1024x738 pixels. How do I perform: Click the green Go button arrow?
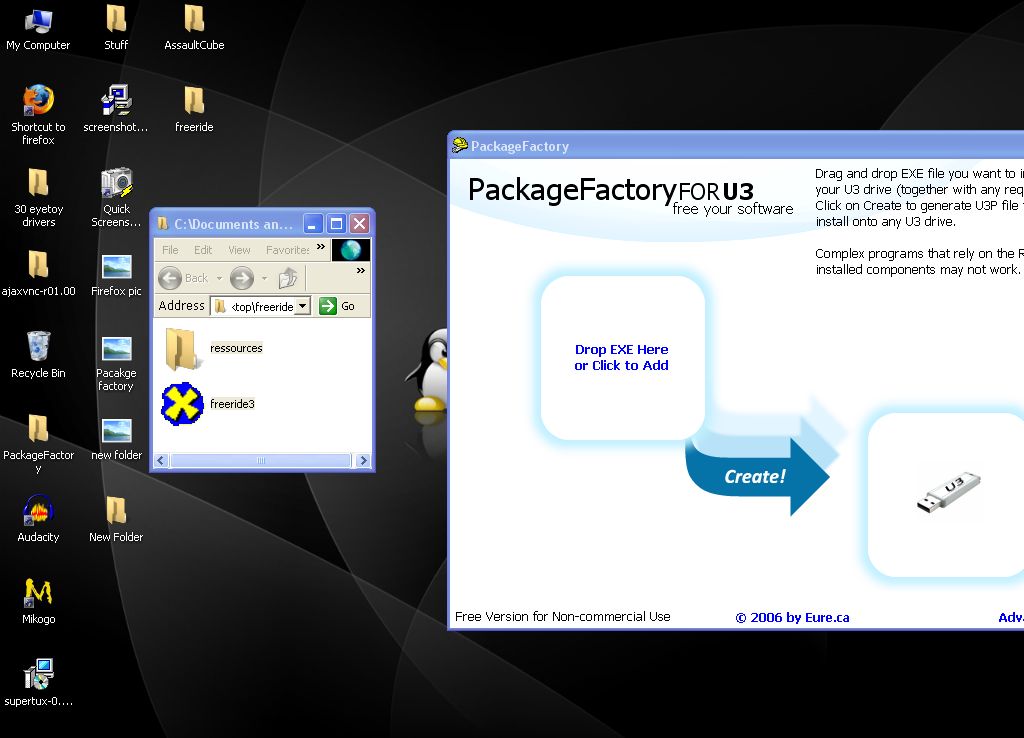[x=328, y=306]
